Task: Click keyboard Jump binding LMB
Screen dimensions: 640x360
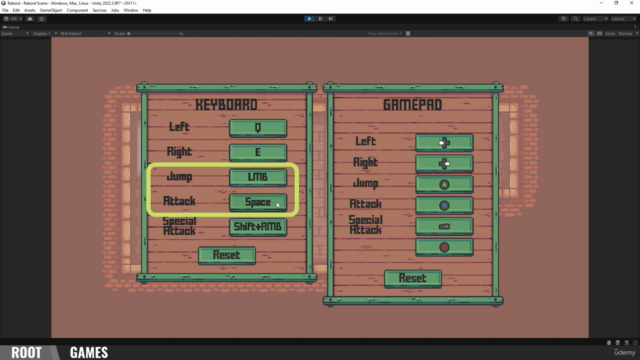Action: click(258, 177)
